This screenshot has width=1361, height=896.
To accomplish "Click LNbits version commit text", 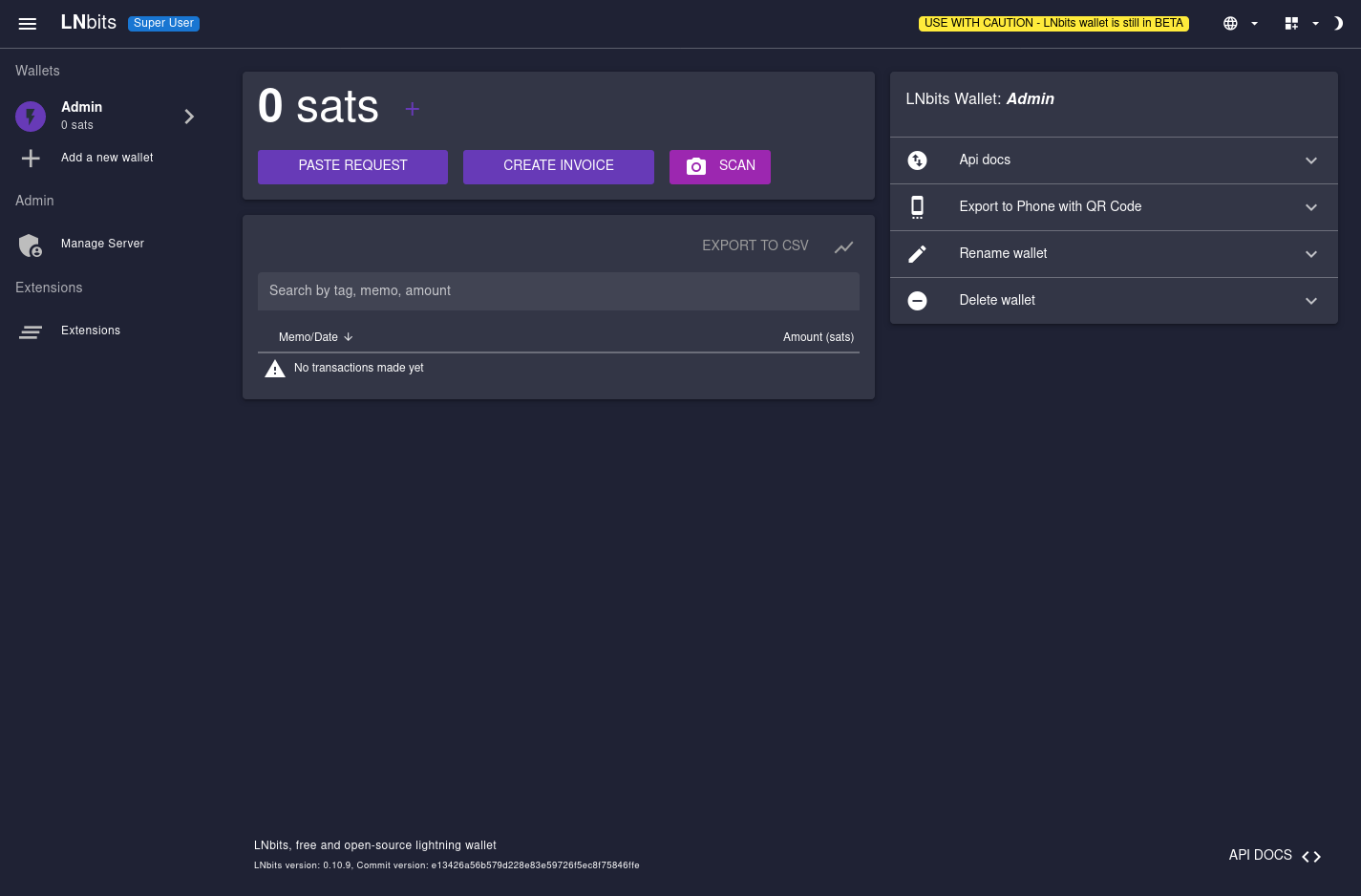I will (x=447, y=865).
